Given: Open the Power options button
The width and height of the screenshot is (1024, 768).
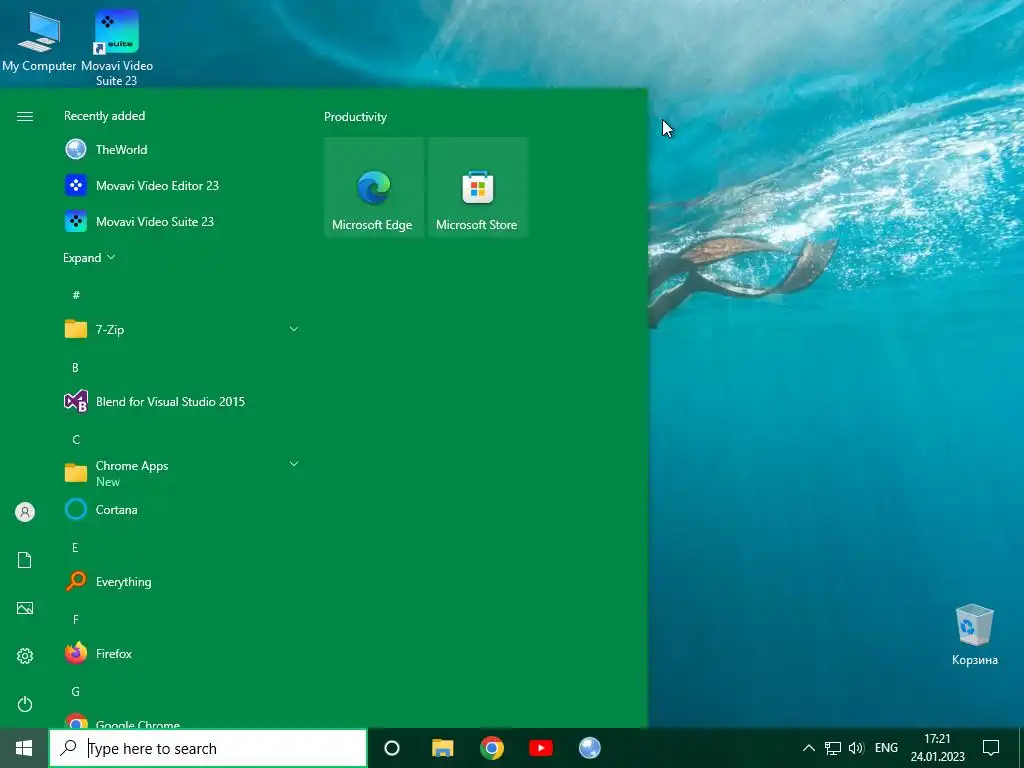Looking at the screenshot, I should (x=25, y=704).
